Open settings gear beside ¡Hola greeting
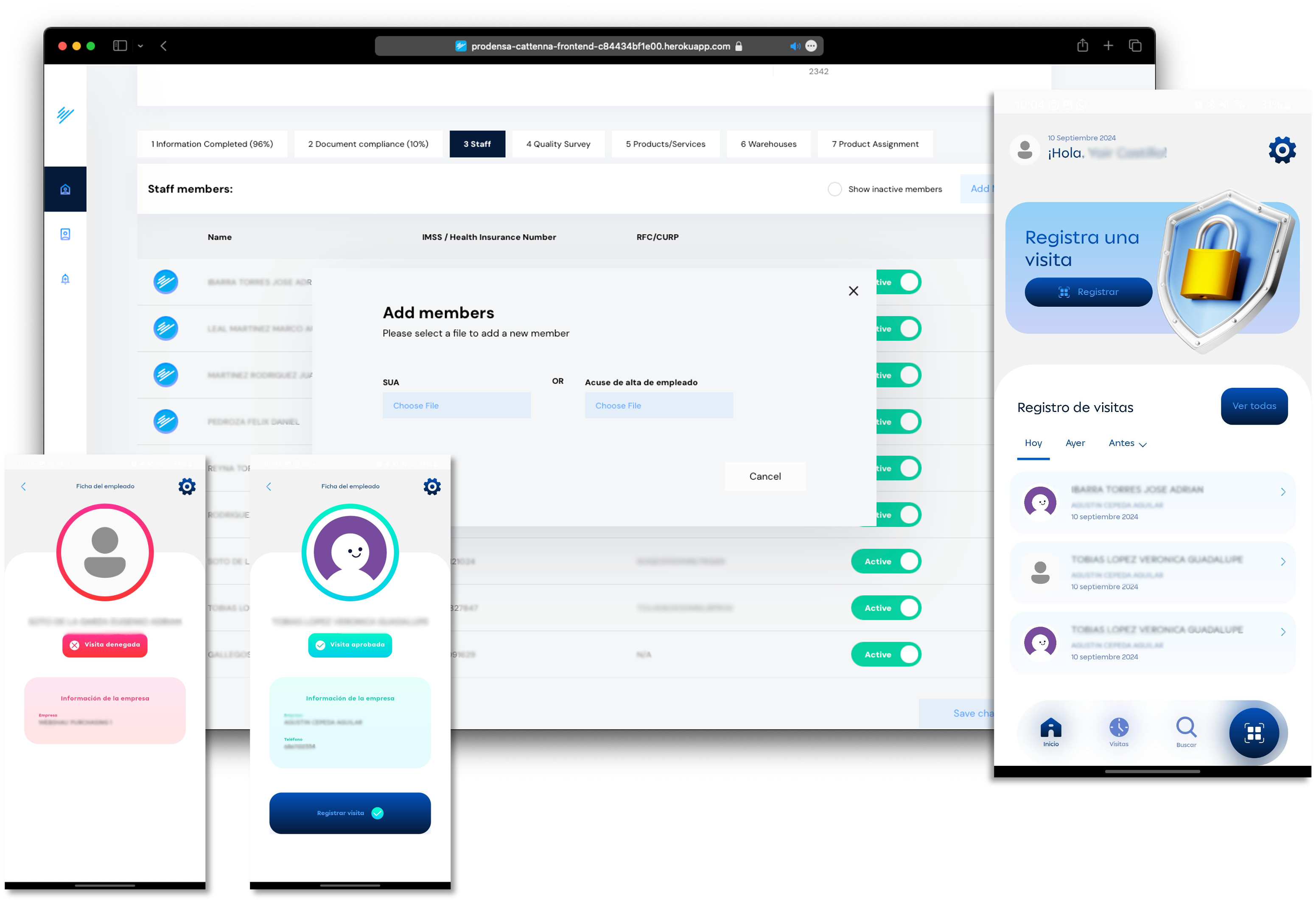 (x=1282, y=150)
